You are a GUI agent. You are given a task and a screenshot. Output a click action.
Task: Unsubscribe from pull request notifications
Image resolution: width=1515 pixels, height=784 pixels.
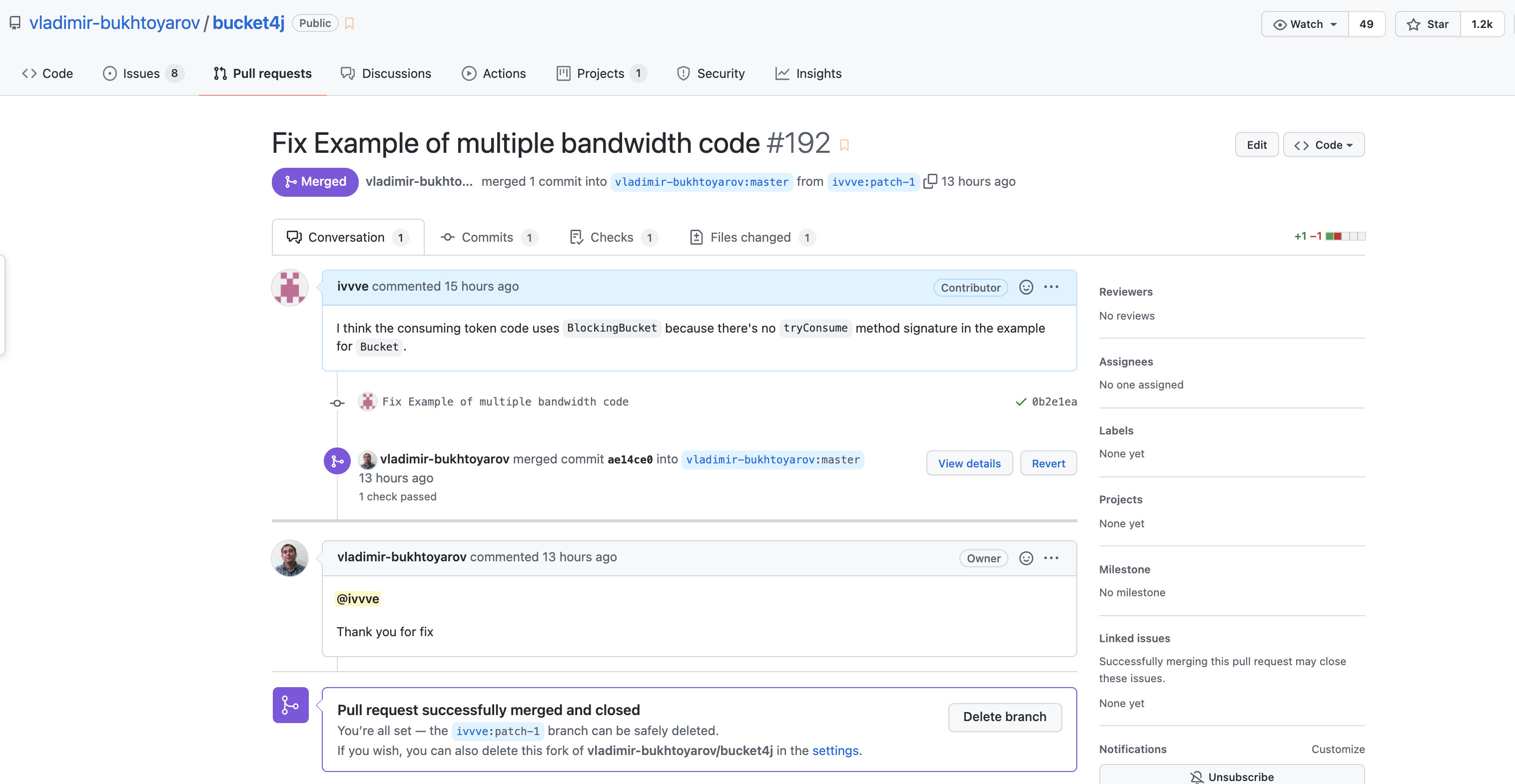(x=1232, y=776)
